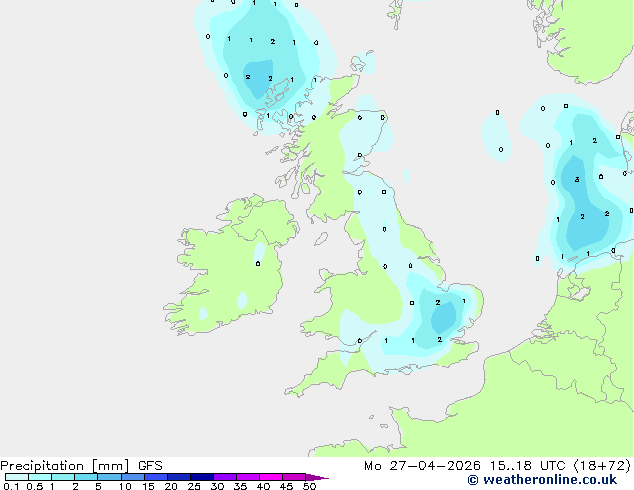Select the "15..18 UTC" time range text
Screen dimensions: 634x490
pyautogui.click(x=527, y=466)
